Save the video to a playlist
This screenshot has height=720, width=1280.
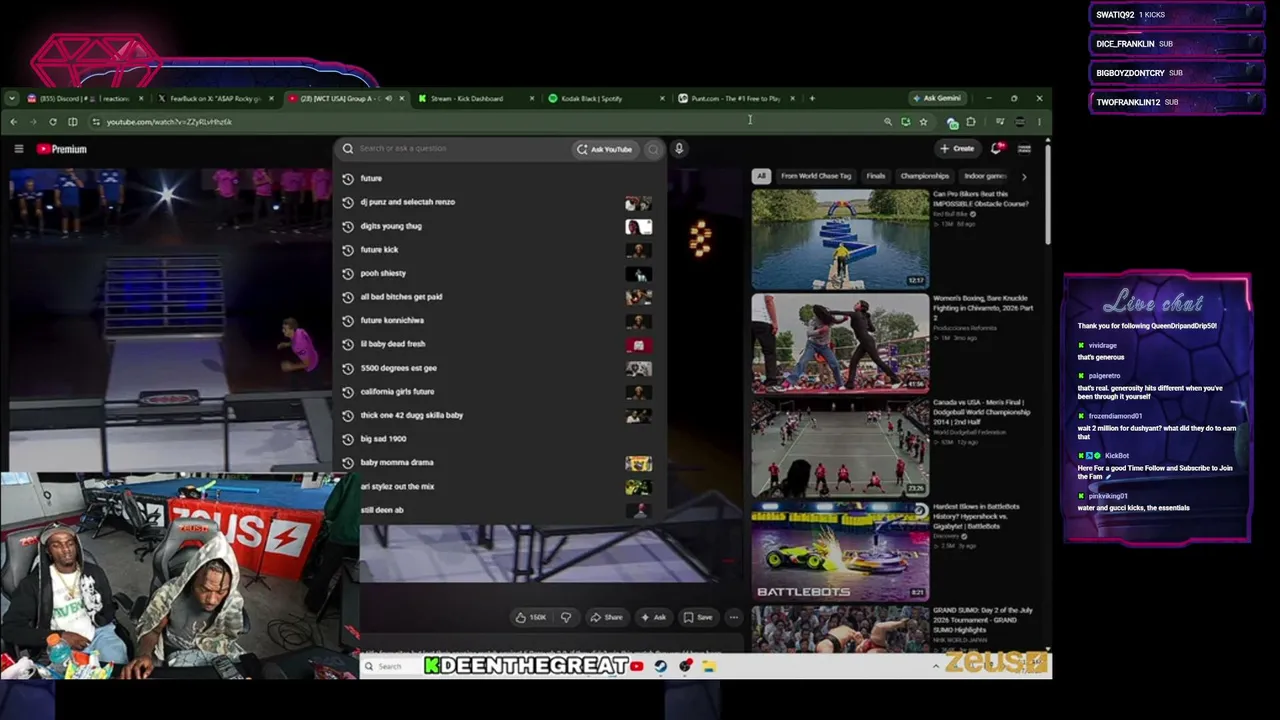click(x=699, y=617)
